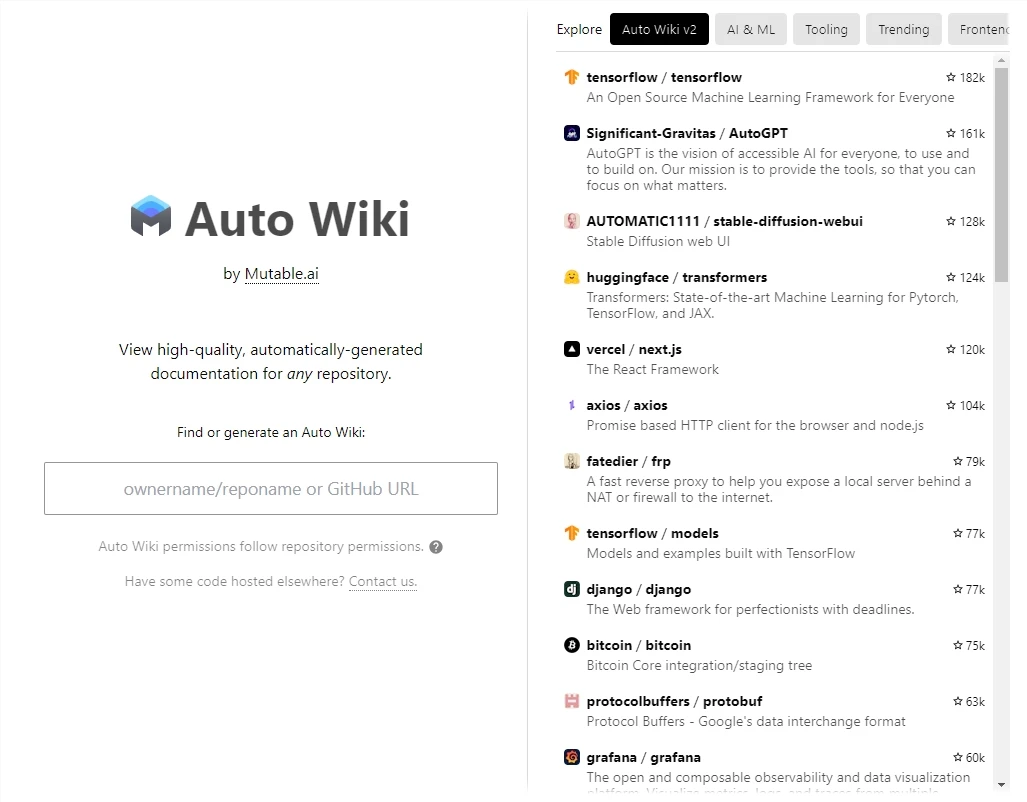Click the Django repository logo icon

pyautogui.click(x=571, y=589)
